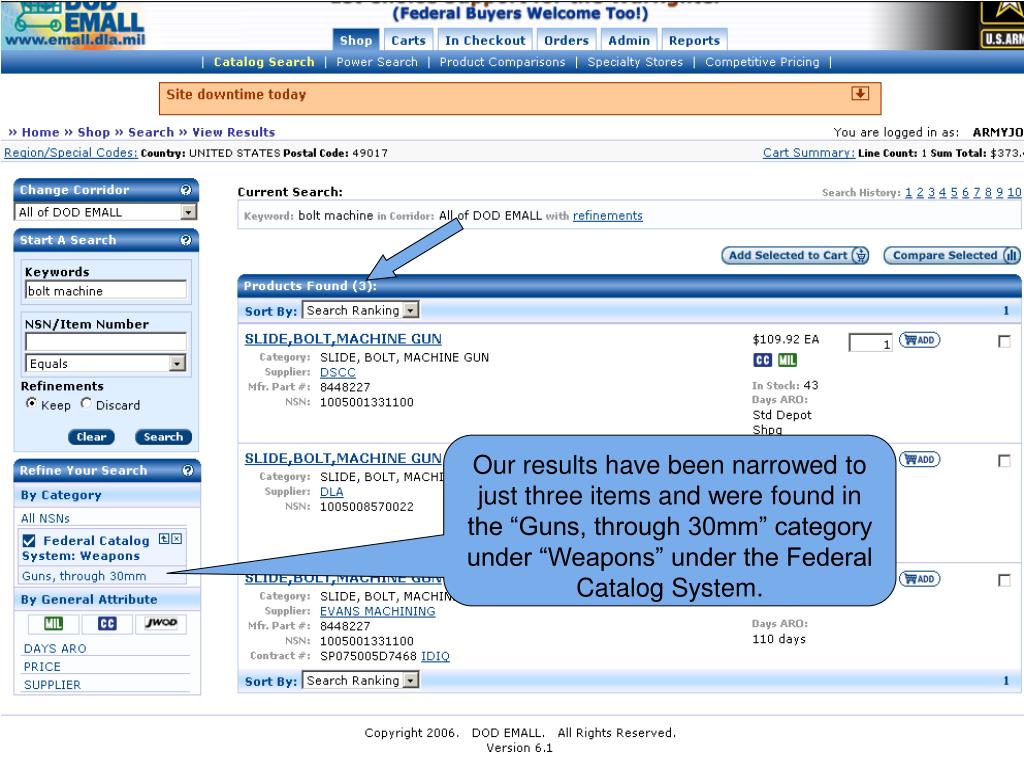Go to Search breadcrumb

point(151,132)
